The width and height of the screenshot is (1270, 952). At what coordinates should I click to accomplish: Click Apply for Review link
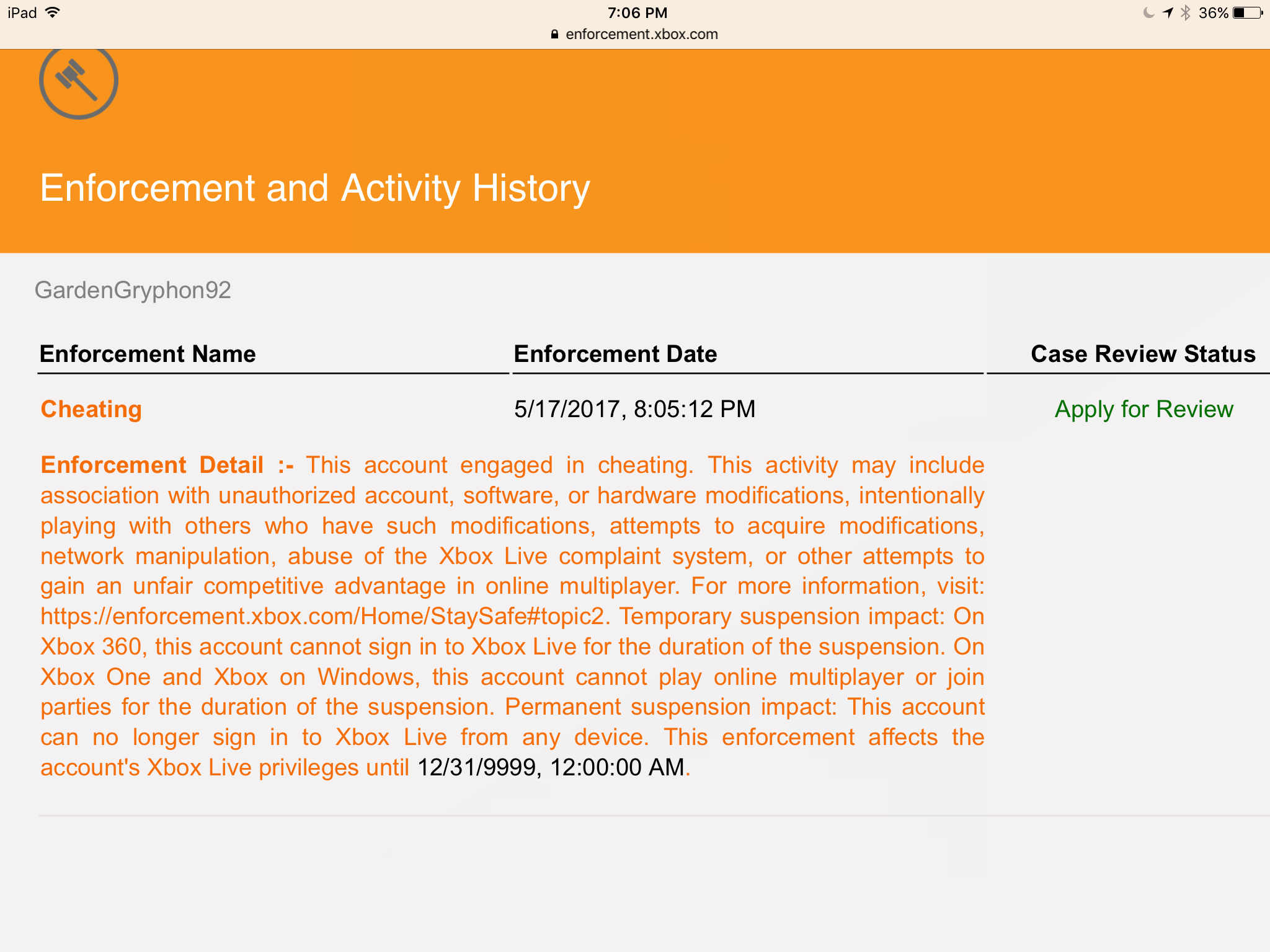(1144, 409)
